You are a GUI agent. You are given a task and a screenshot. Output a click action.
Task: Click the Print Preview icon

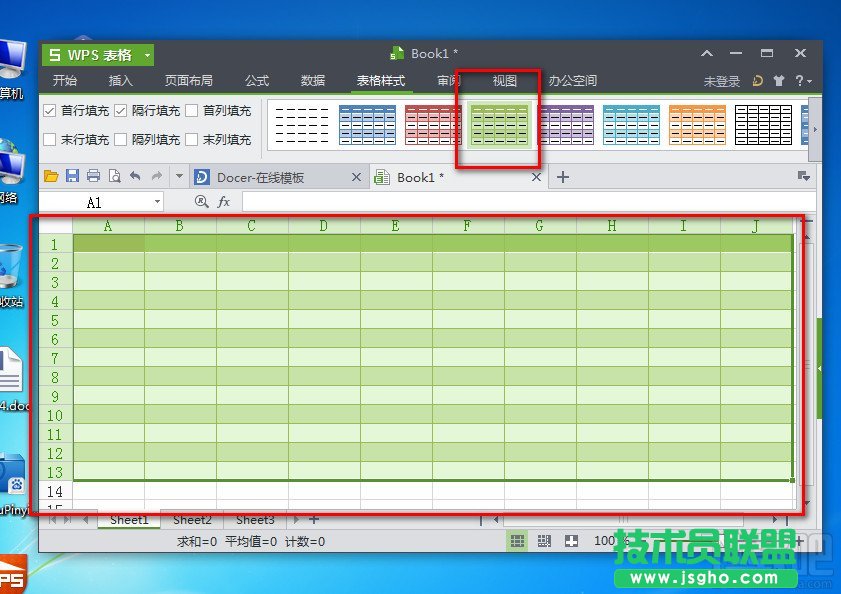(115, 176)
